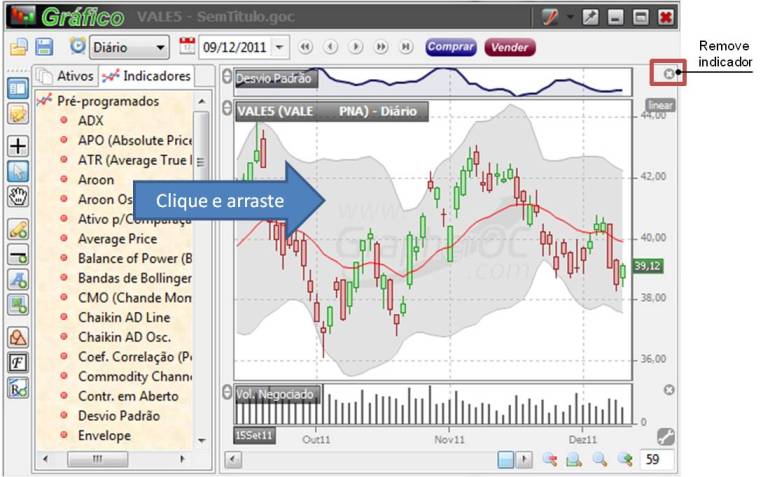The width and height of the screenshot is (763, 477).
Task: Open the calendar icon next to the date
Action: pyautogui.click(x=187, y=46)
